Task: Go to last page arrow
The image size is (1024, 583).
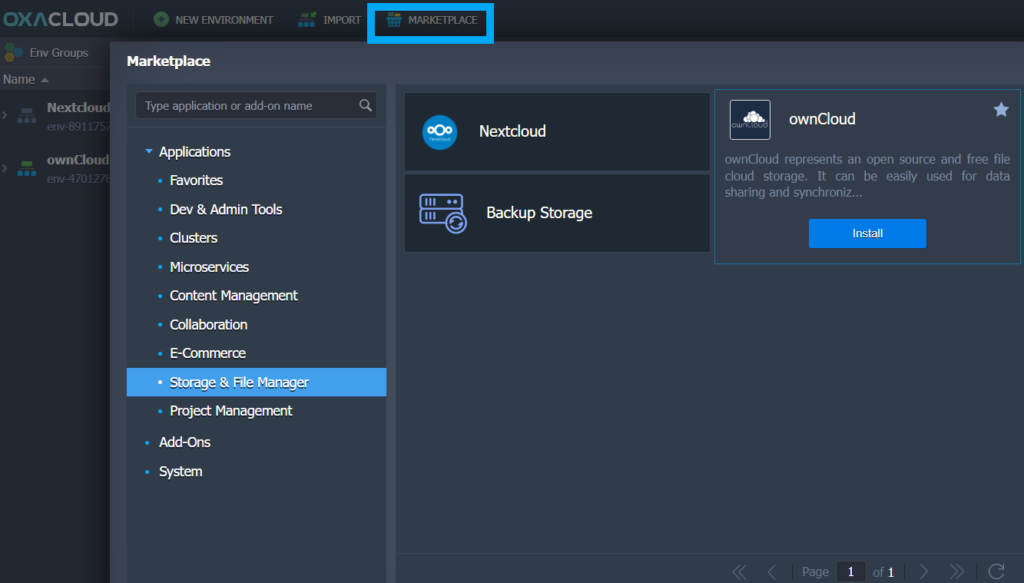Action: coord(957,572)
